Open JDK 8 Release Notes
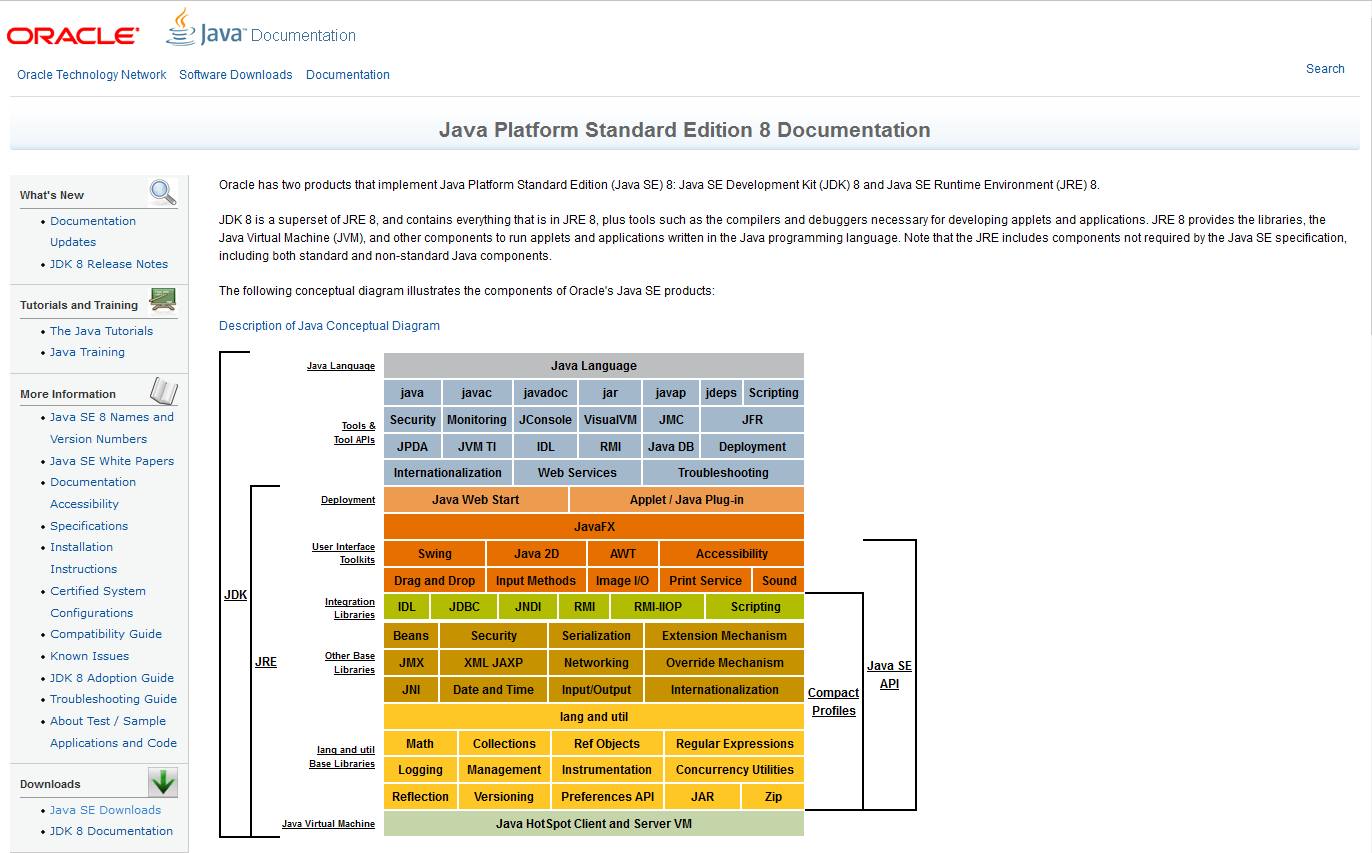1372x853 pixels. click(x=109, y=264)
